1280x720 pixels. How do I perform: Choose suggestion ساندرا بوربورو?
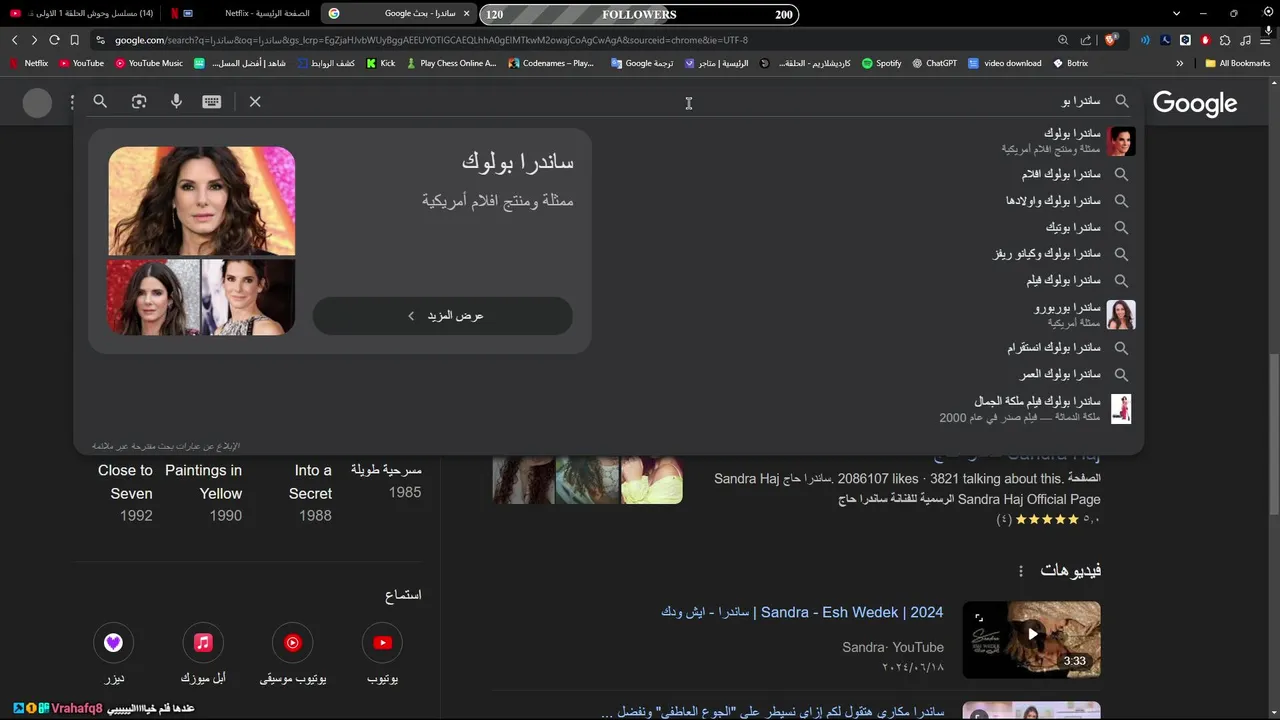tap(1084, 315)
